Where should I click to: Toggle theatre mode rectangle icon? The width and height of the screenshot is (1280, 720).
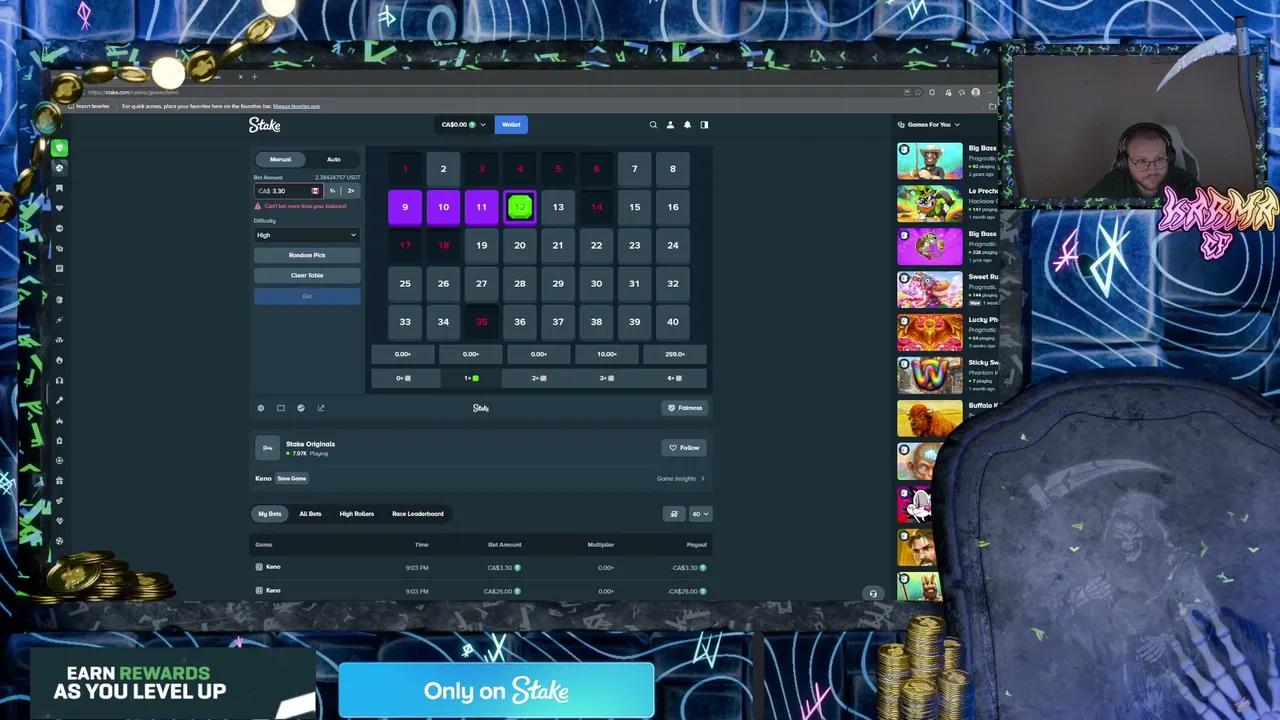pyautogui.click(x=281, y=408)
